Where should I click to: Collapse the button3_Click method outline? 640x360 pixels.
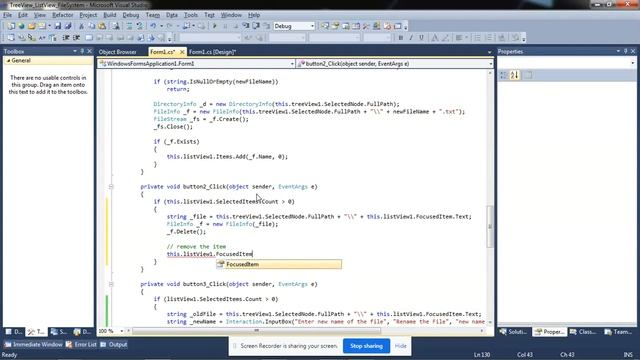point(111,284)
